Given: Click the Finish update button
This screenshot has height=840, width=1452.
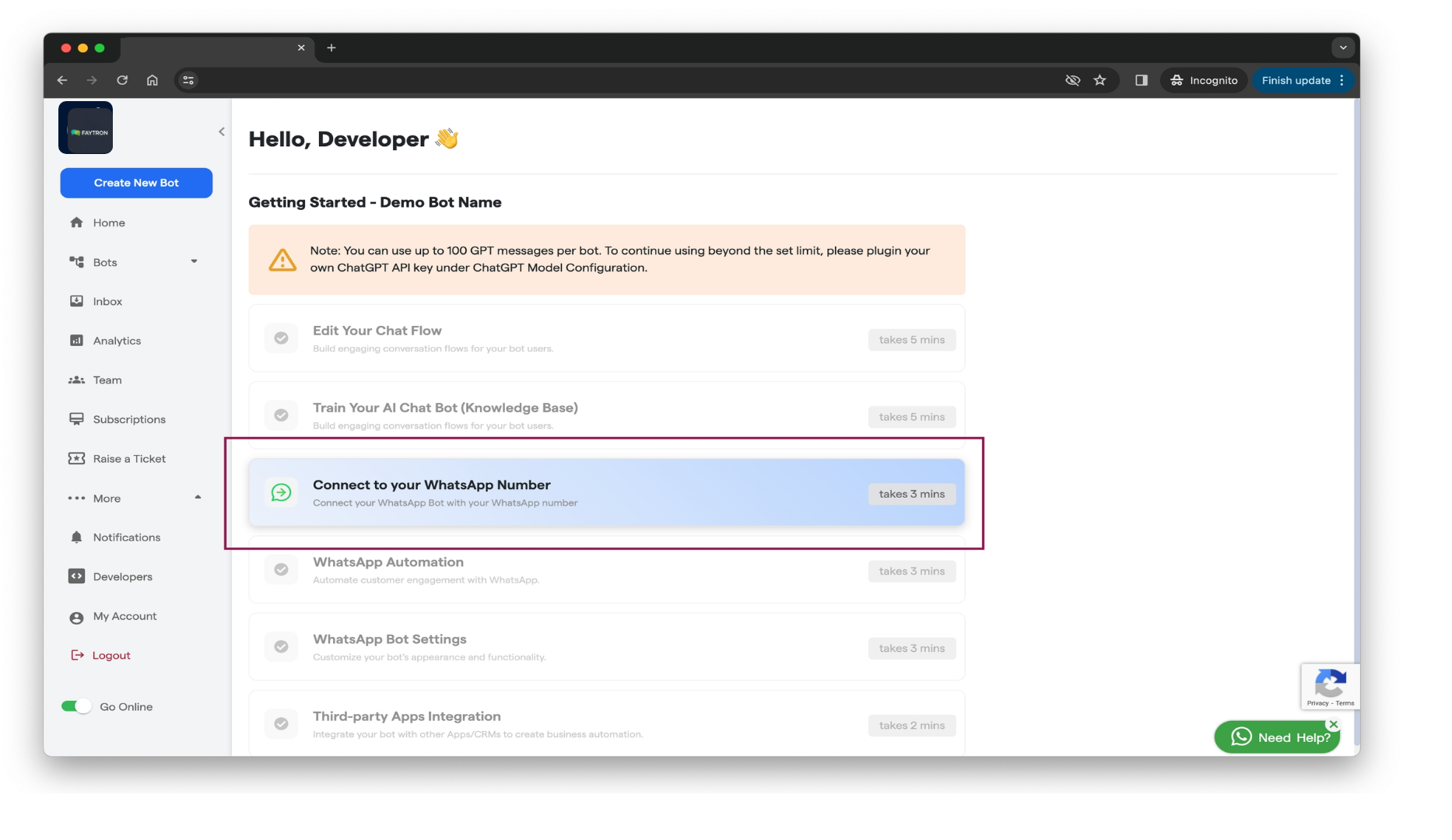Looking at the screenshot, I should click(x=1302, y=80).
